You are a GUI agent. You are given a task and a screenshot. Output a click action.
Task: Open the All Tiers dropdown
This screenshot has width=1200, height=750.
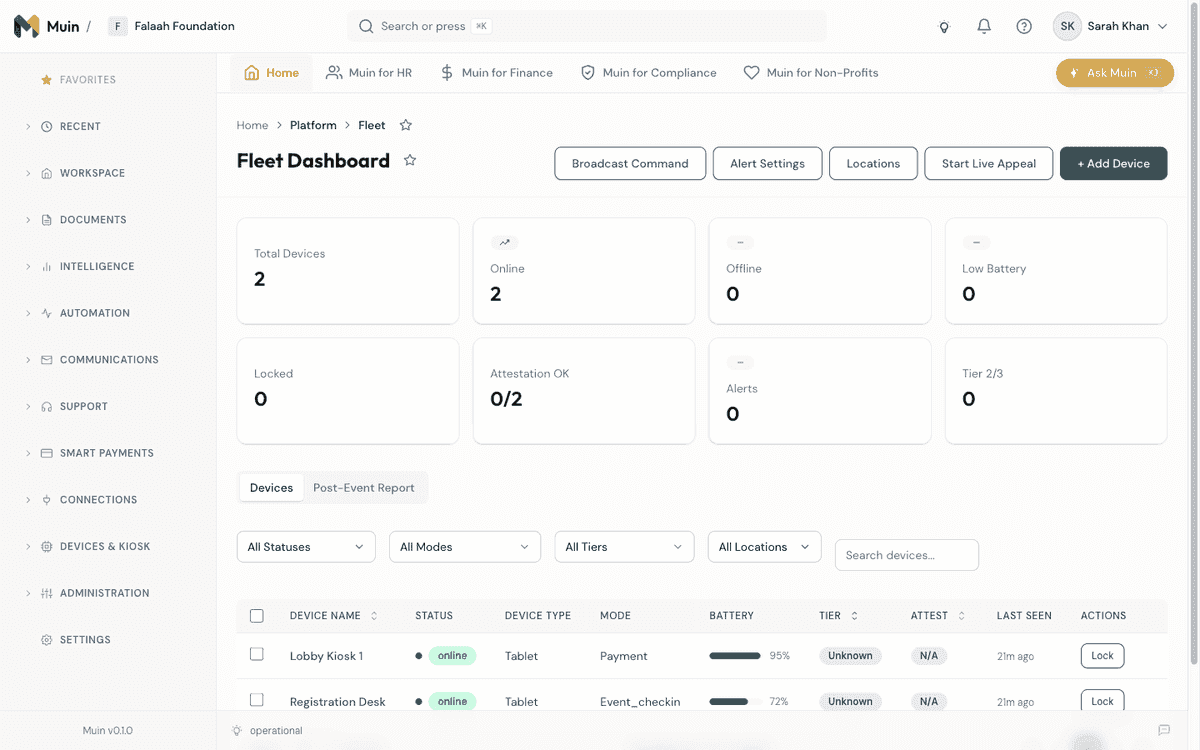[624, 547]
